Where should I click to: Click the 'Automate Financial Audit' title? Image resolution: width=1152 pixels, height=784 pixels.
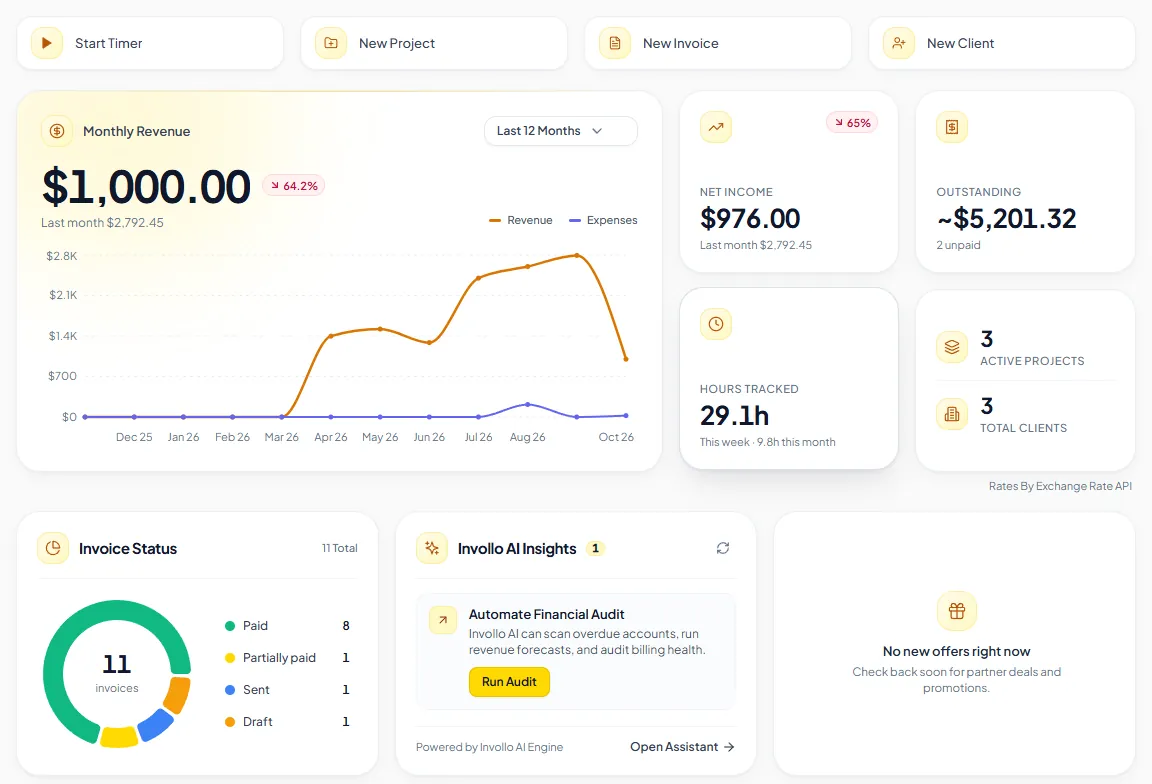click(x=547, y=614)
